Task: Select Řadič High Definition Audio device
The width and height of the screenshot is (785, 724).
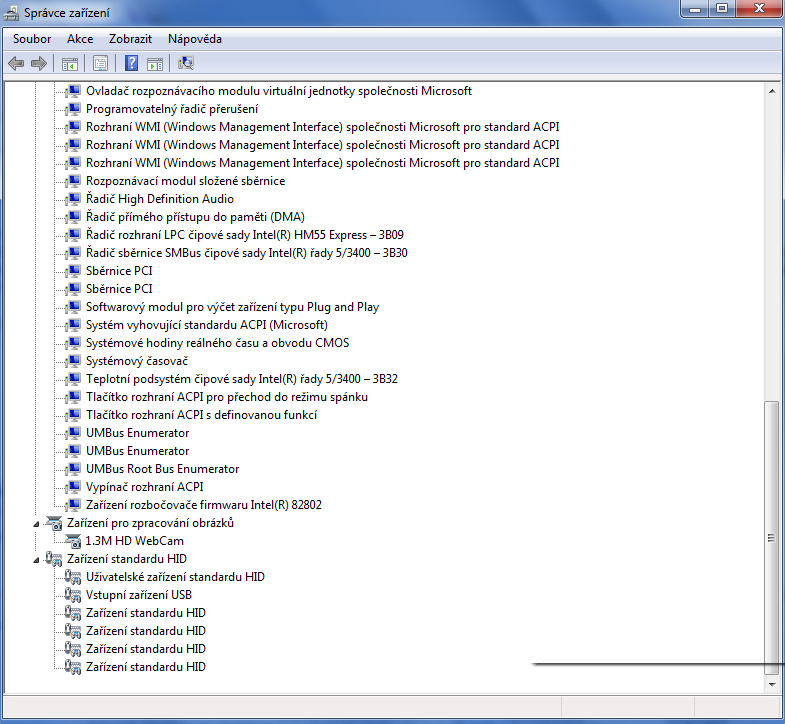Action: 160,199
